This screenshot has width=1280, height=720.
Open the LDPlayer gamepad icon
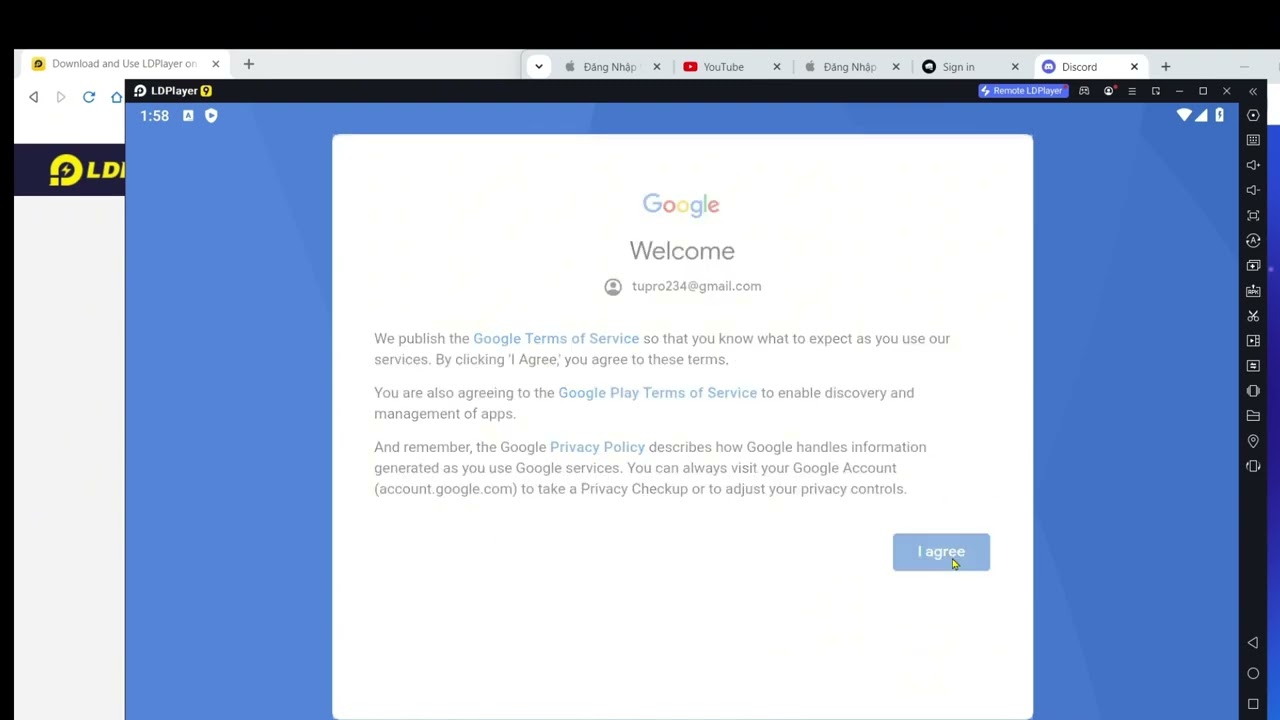click(x=1084, y=91)
